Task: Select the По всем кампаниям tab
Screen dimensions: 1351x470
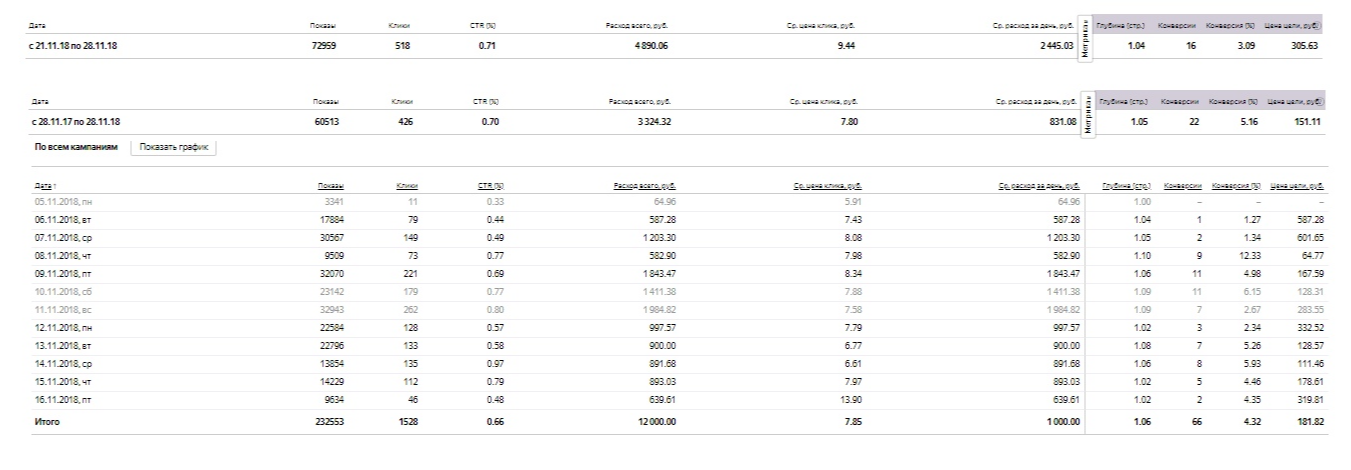Action: [x=76, y=147]
